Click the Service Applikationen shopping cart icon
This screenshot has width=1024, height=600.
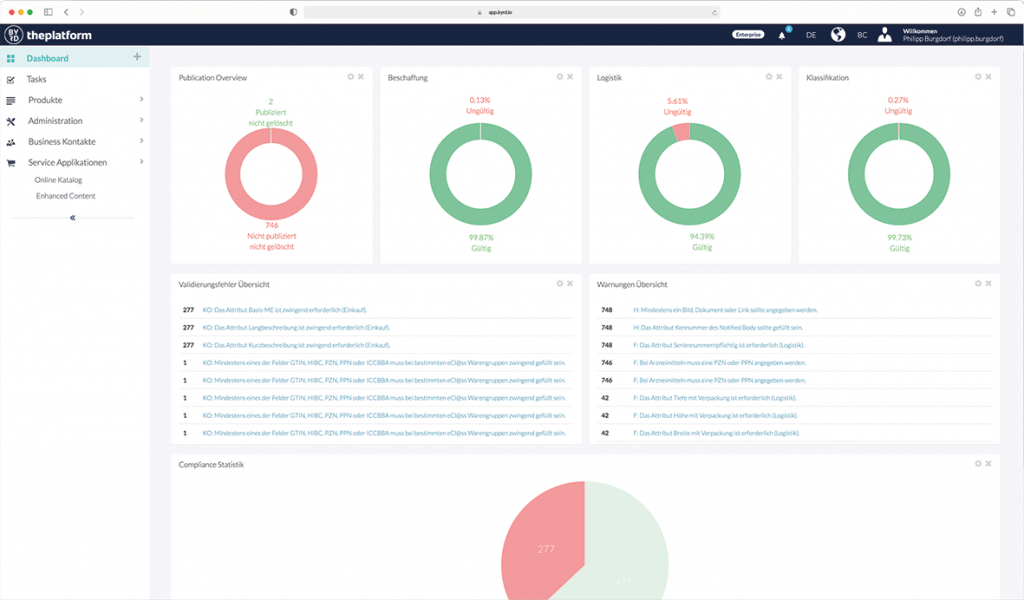pos(12,162)
